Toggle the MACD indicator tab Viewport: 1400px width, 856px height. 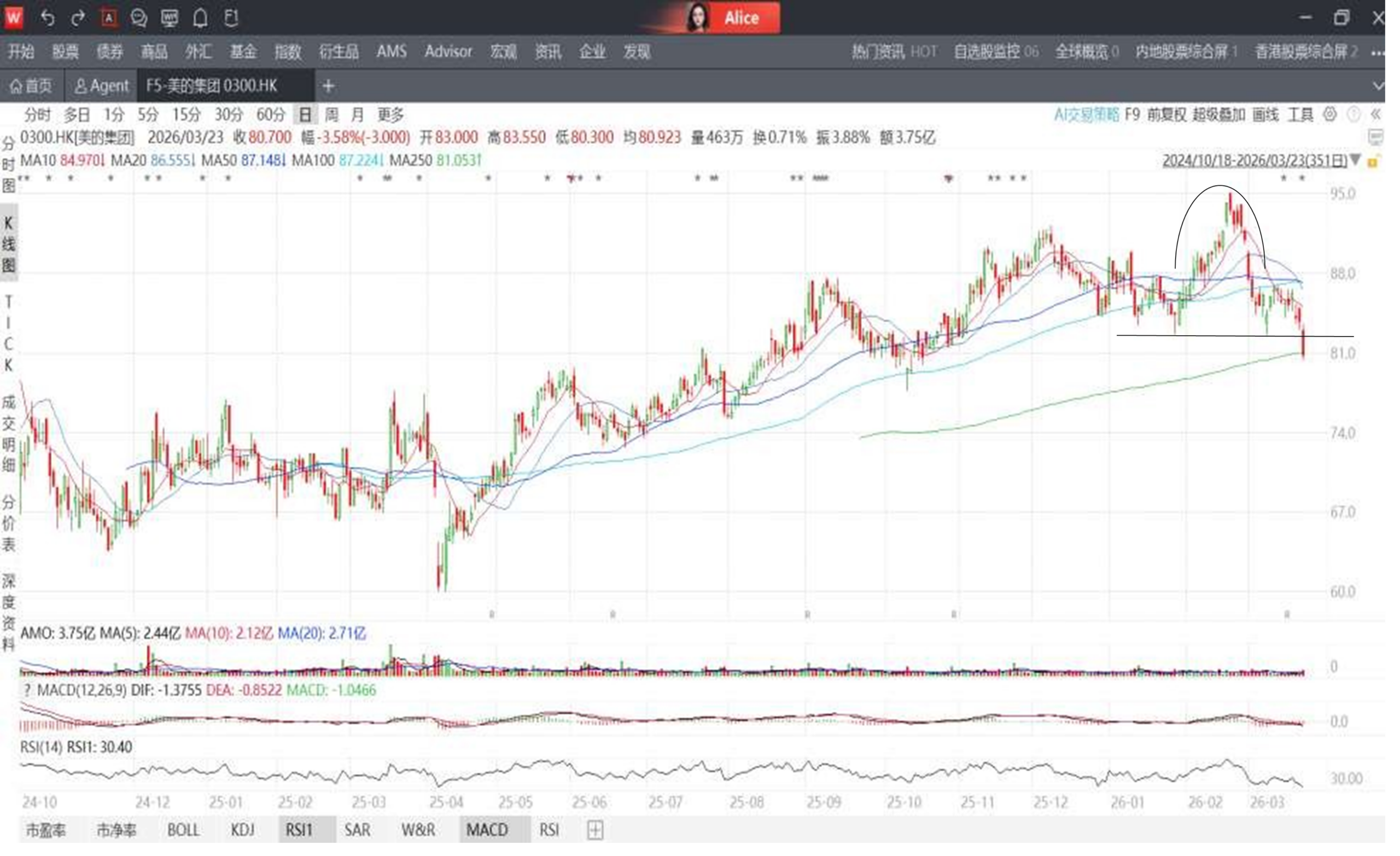(487, 830)
